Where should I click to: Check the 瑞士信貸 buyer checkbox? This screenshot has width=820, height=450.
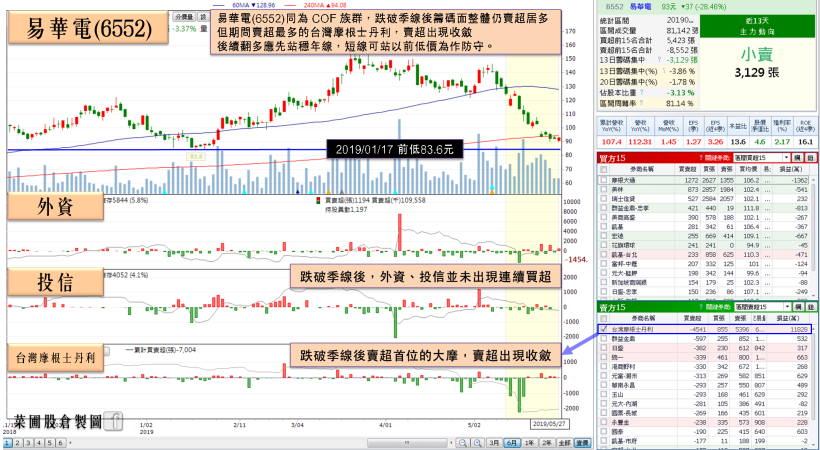coord(603,198)
